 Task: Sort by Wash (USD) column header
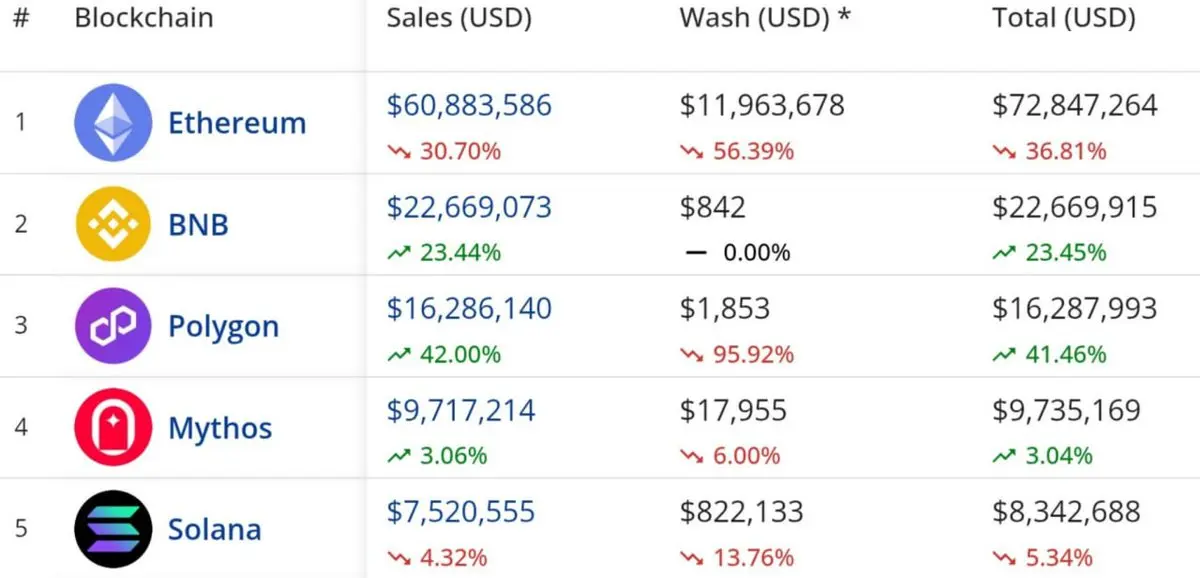point(765,18)
